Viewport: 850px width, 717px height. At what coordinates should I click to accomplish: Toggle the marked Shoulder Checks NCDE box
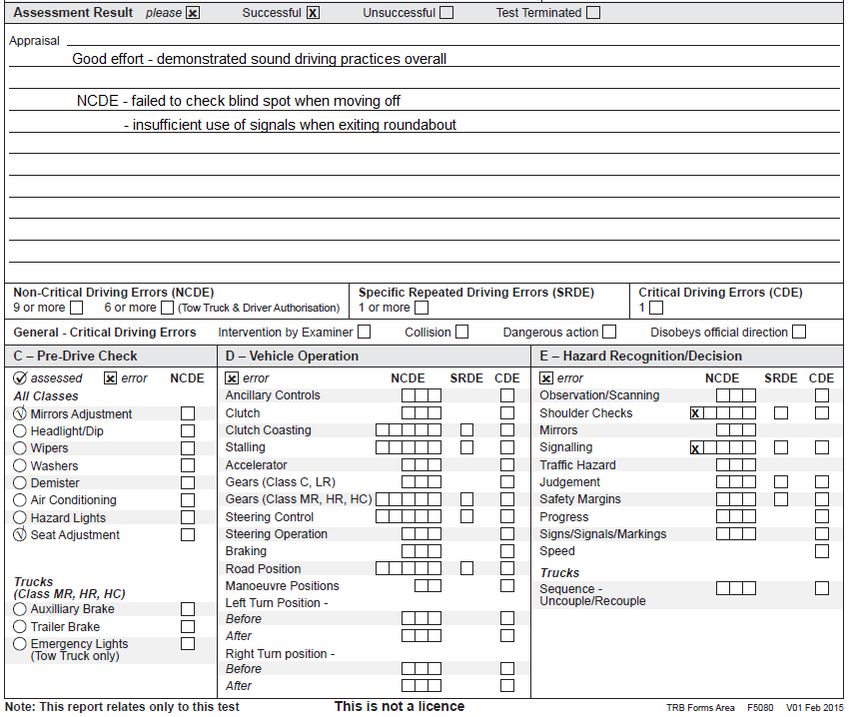(696, 413)
